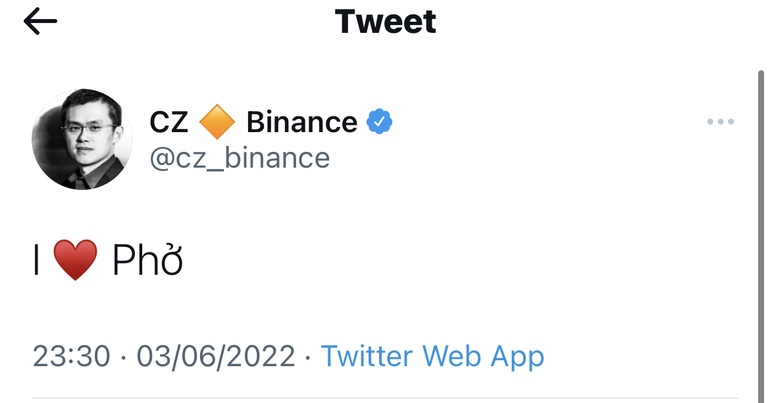Click the dot separator before Twitter Web App
Image resolution: width=770 pixels, height=403 pixels.
click(308, 357)
